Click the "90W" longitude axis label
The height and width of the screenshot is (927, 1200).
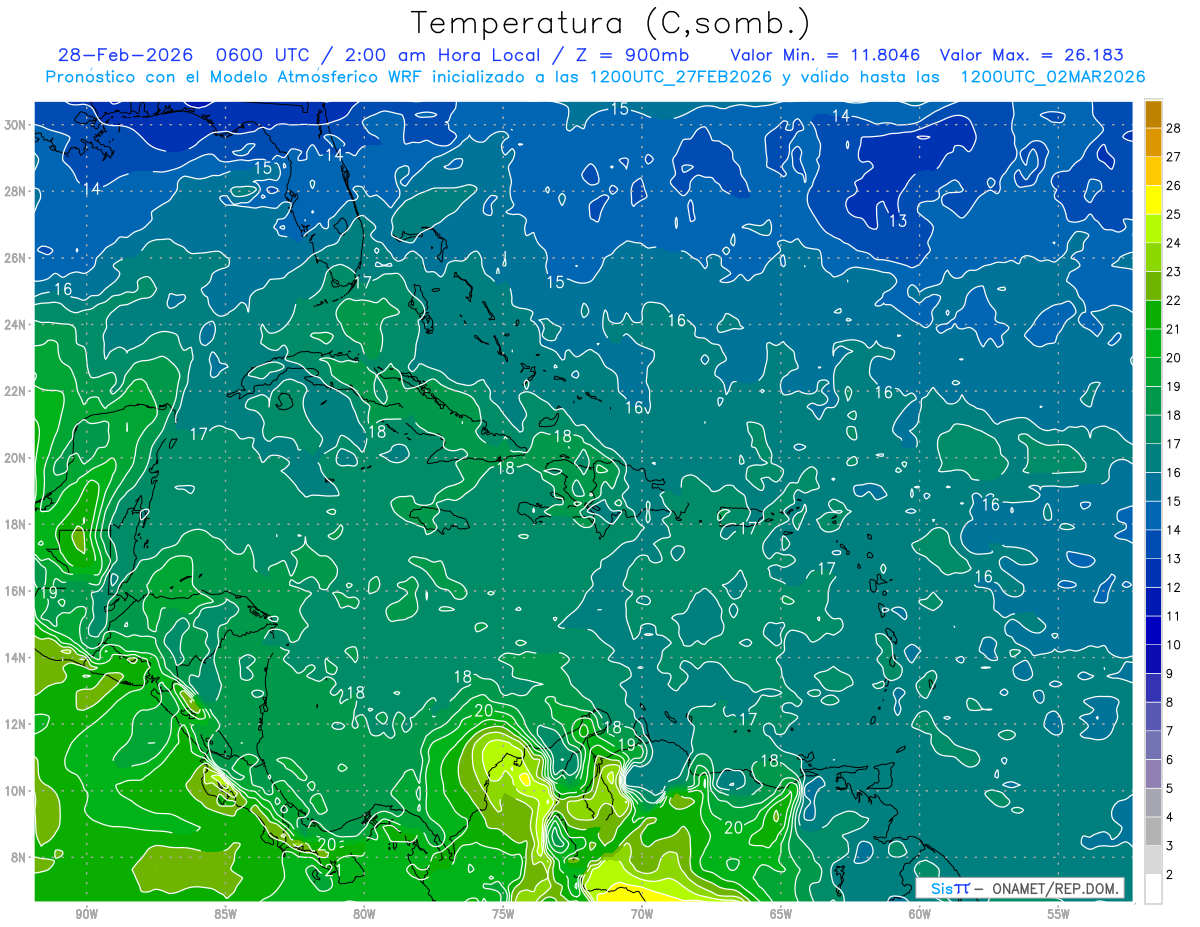(x=86, y=914)
